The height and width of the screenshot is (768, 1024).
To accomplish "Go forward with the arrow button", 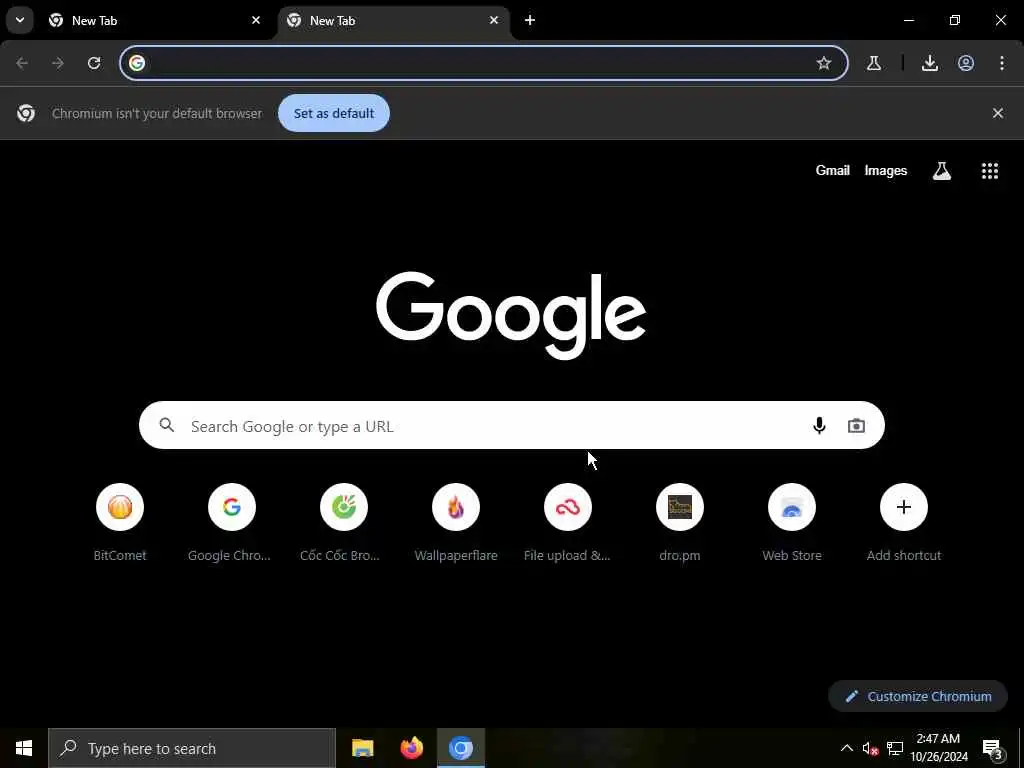I will pyautogui.click(x=58, y=63).
